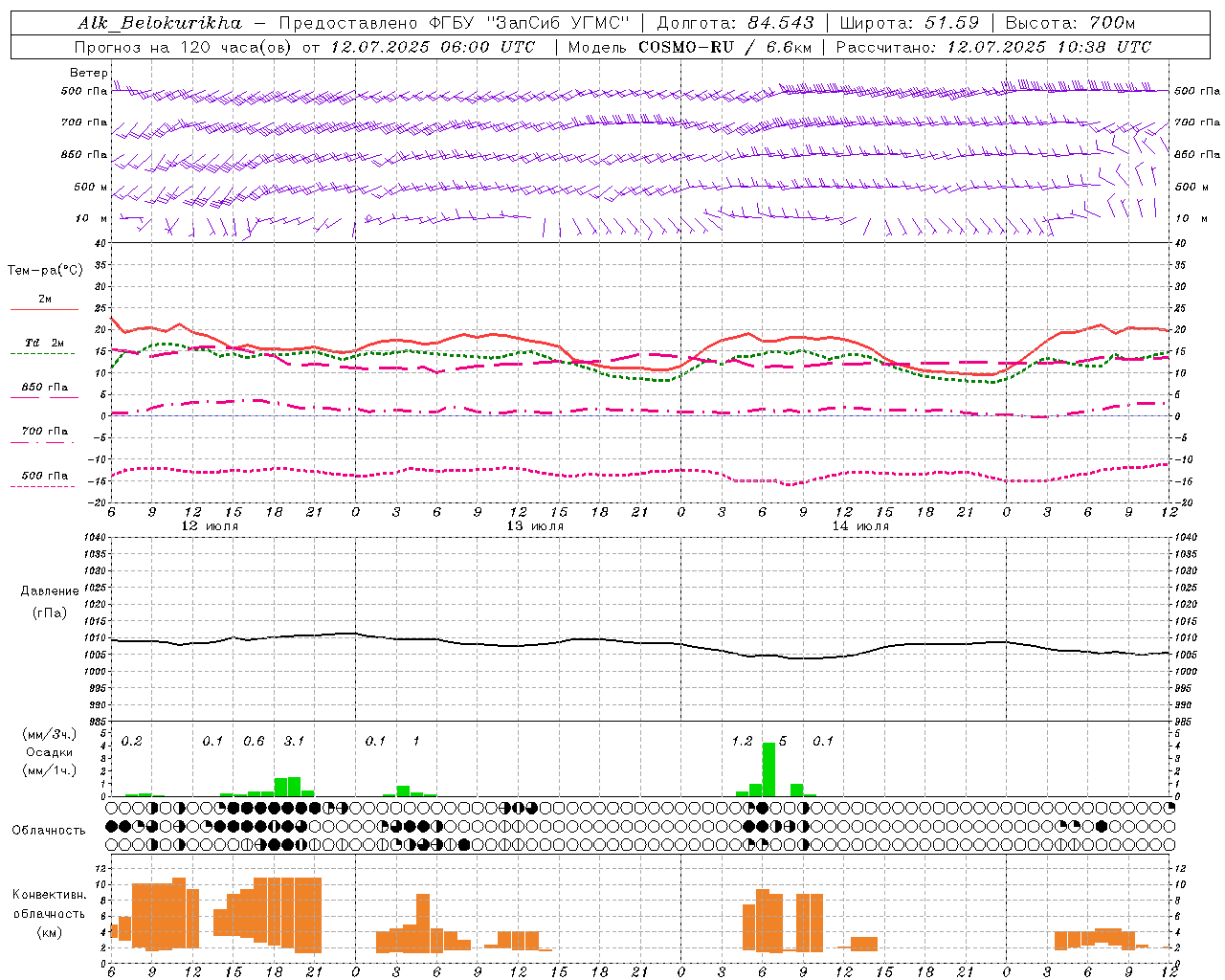1225x980 pixels.
Task: Click the 0.6 precipitation total
Action: (254, 742)
